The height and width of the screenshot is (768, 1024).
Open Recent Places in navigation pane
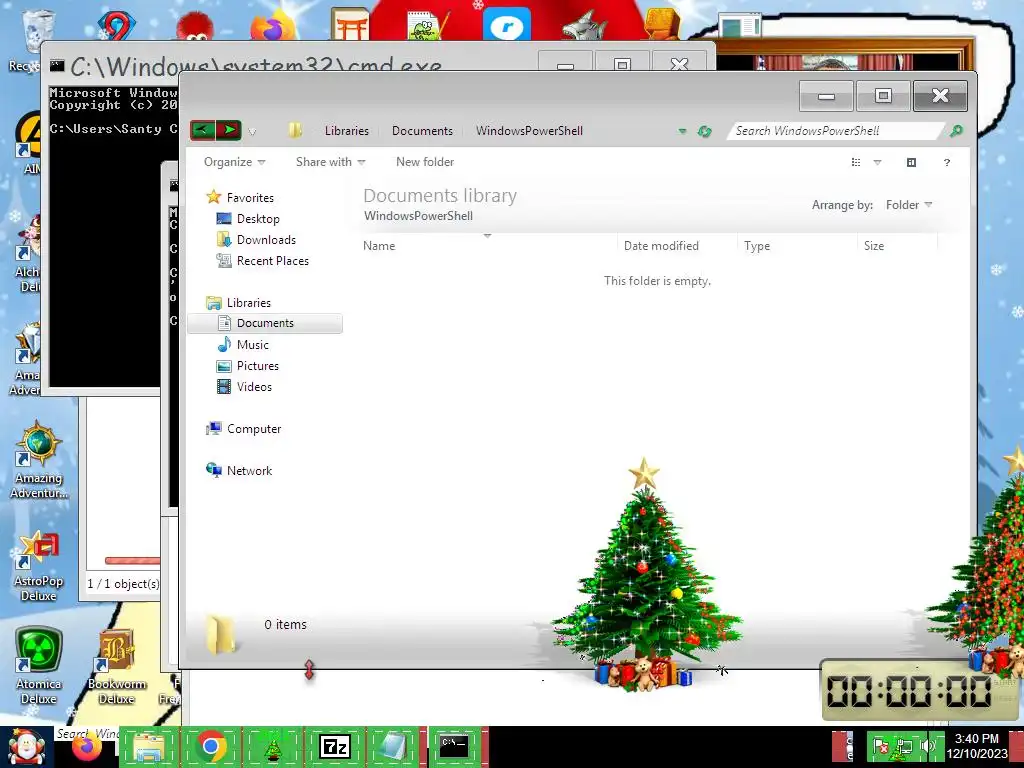263,261
